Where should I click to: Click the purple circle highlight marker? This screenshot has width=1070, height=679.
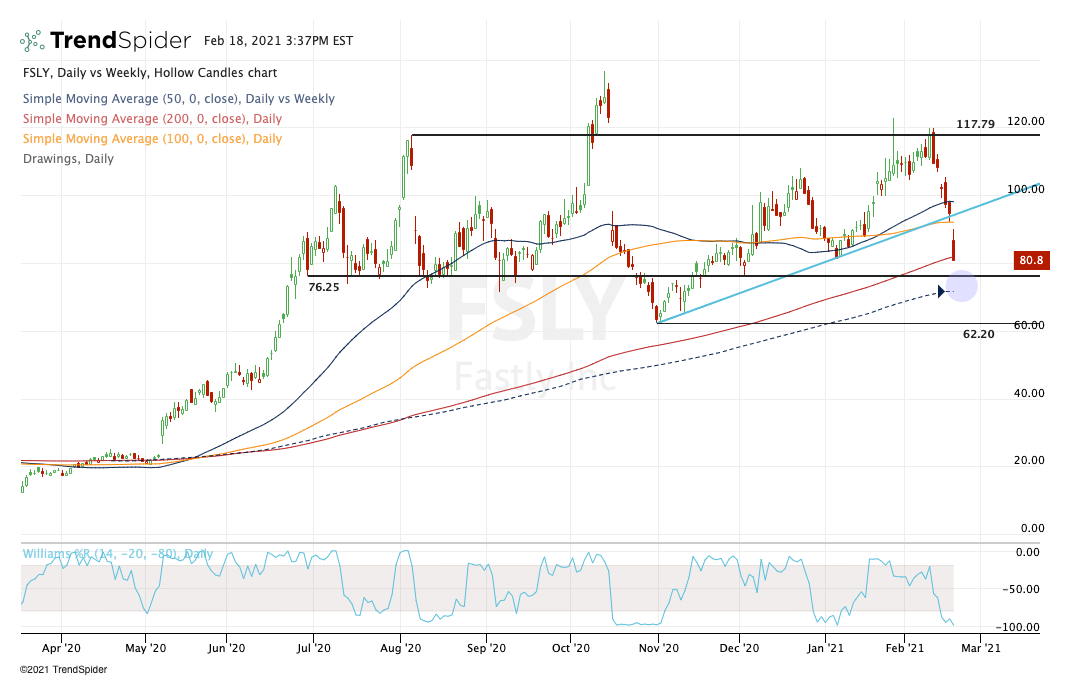(x=960, y=288)
